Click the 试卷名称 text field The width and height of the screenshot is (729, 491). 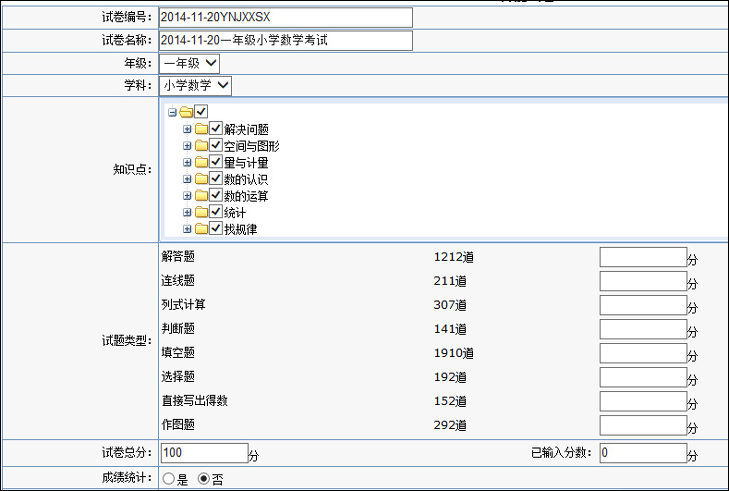(284, 40)
